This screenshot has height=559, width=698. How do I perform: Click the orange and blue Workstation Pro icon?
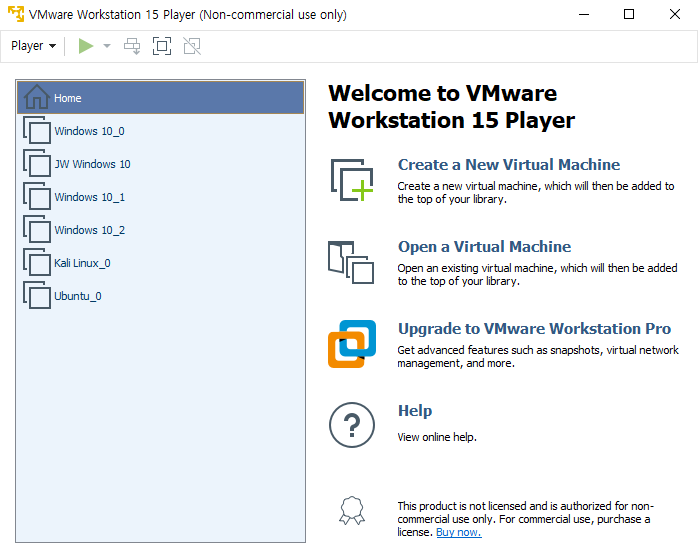[x=352, y=344]
